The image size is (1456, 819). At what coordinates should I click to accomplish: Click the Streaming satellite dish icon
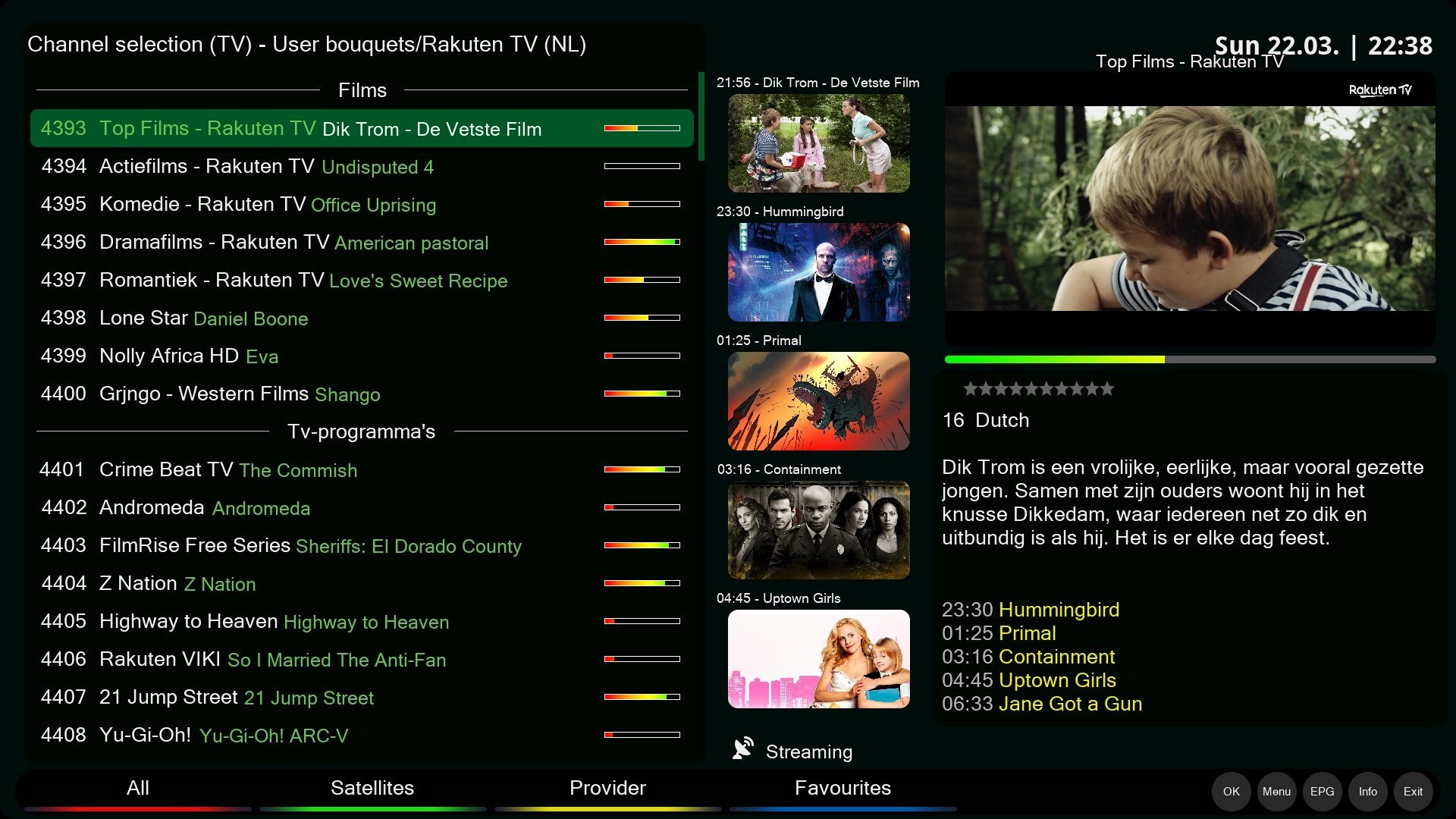(x=742, y=749)
